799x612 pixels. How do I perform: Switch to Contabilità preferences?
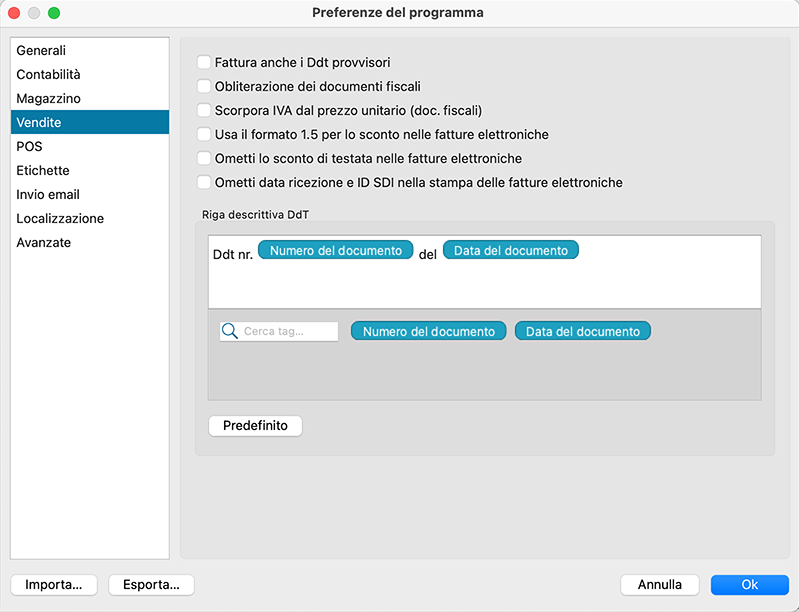pyautogui.click(x=48, y=74)
